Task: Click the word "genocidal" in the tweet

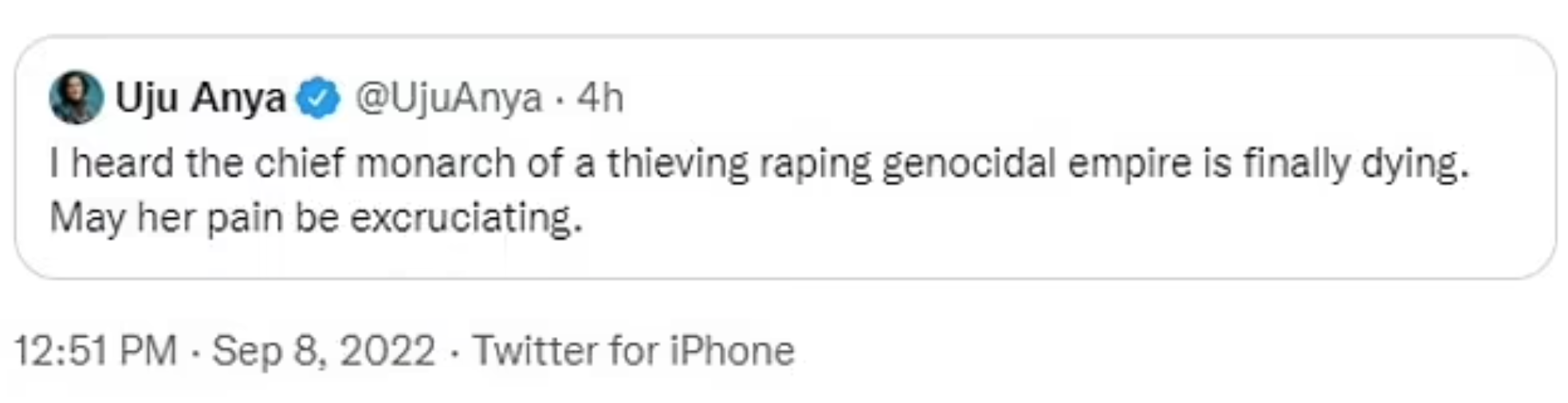Action: 968,164
